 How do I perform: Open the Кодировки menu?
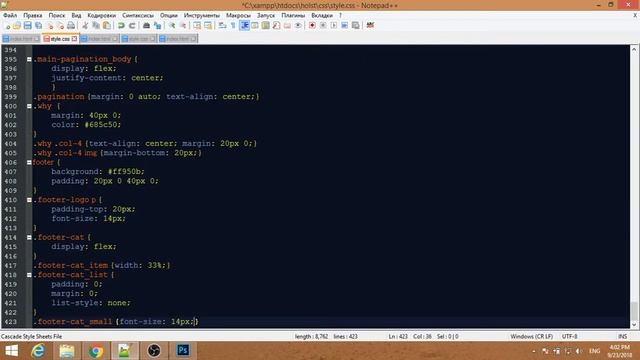[x=102, y=15]
